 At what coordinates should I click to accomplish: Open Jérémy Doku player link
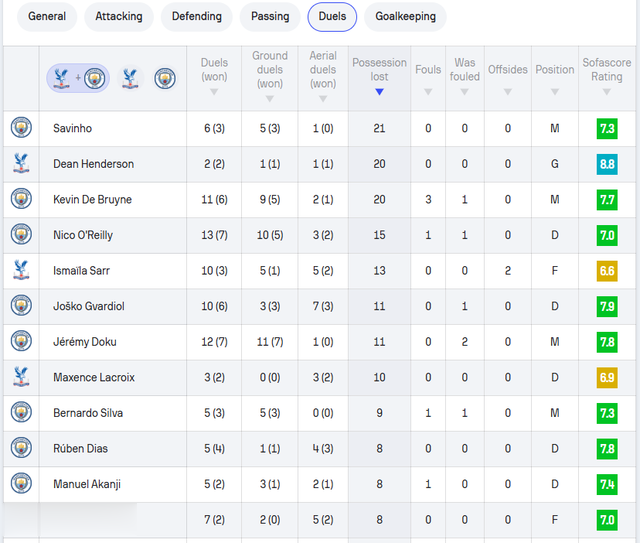coord(85,342)
